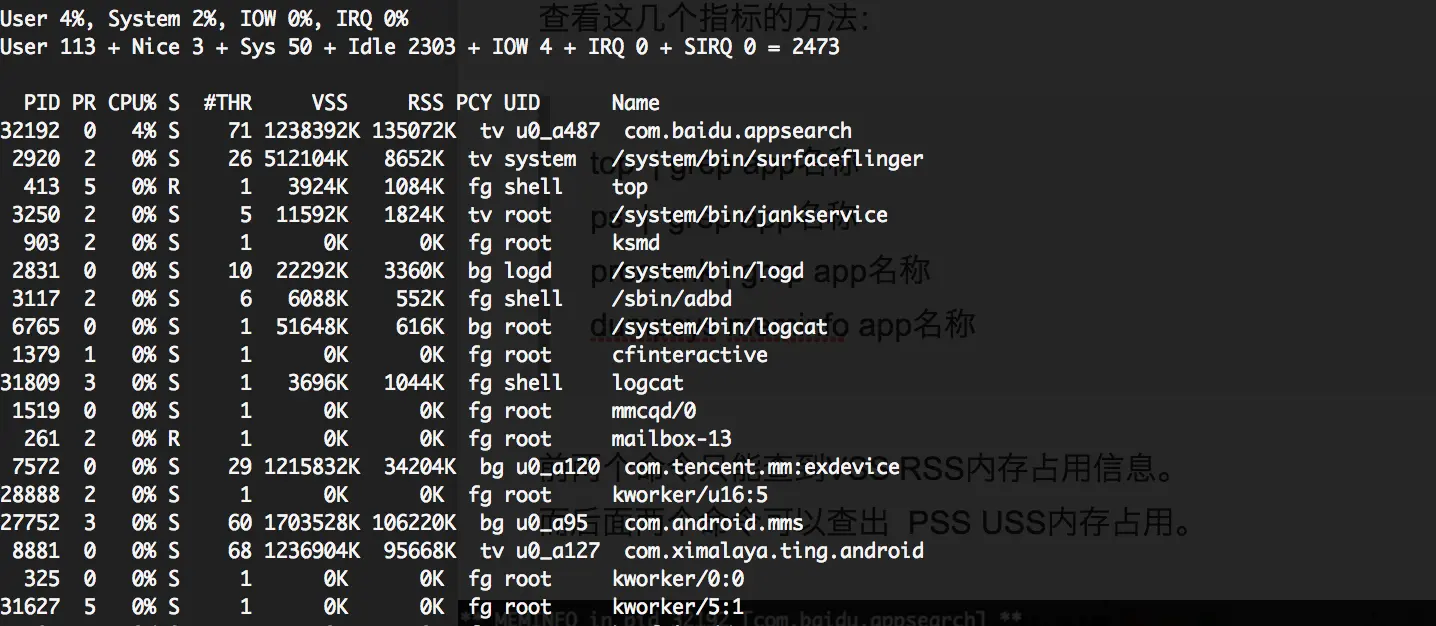Select the /system/bin/logd row name
The height and width of the screenshot is (626, 1436).
click(x=708, y=271)
